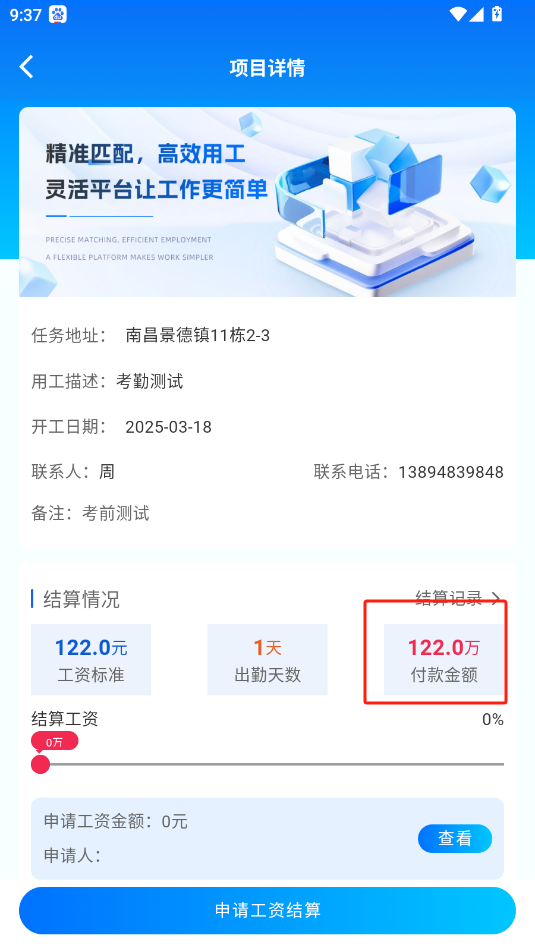Tap the 申请工资金额 info row
This screenshot has width=535, height=951.
[116, 822]
